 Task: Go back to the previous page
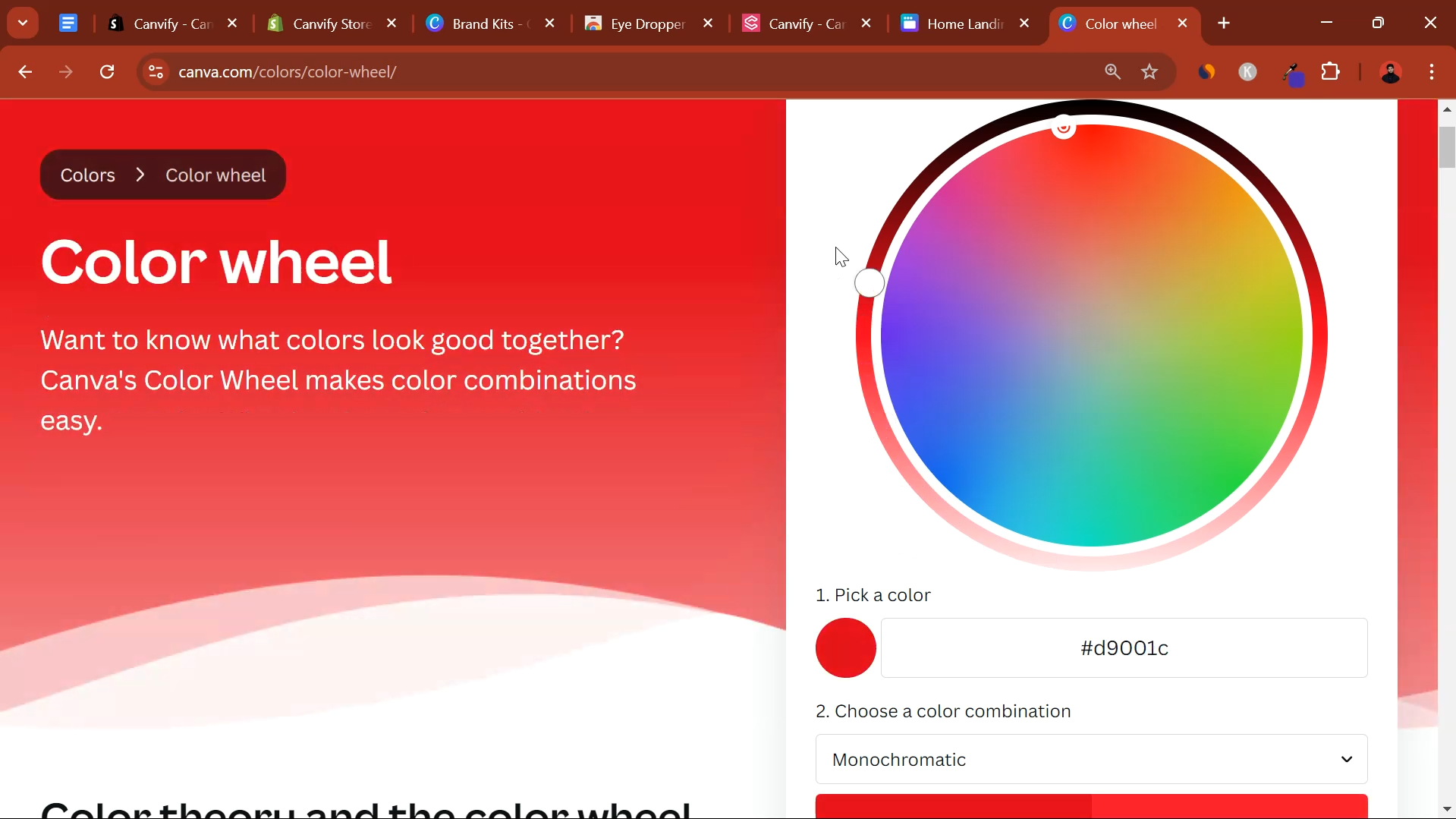(x=25, y=72)
